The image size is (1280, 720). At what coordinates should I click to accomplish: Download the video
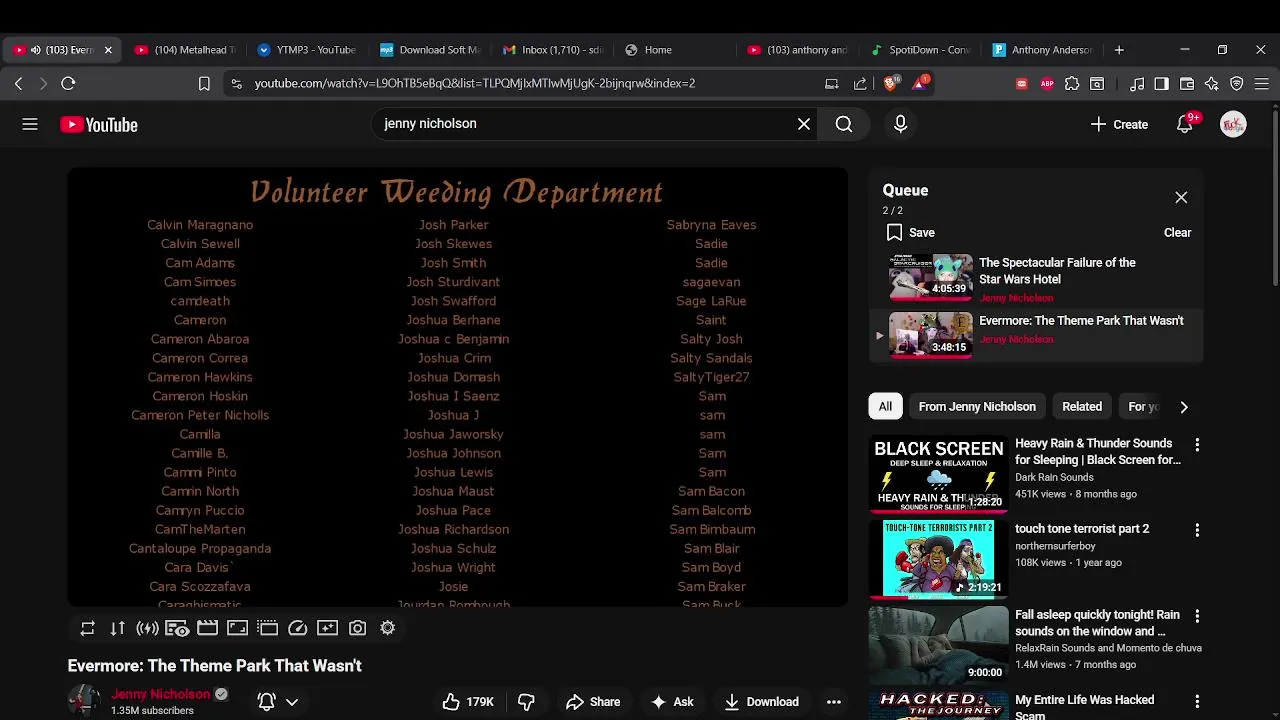pyautogui.click(x=762, y=702)
